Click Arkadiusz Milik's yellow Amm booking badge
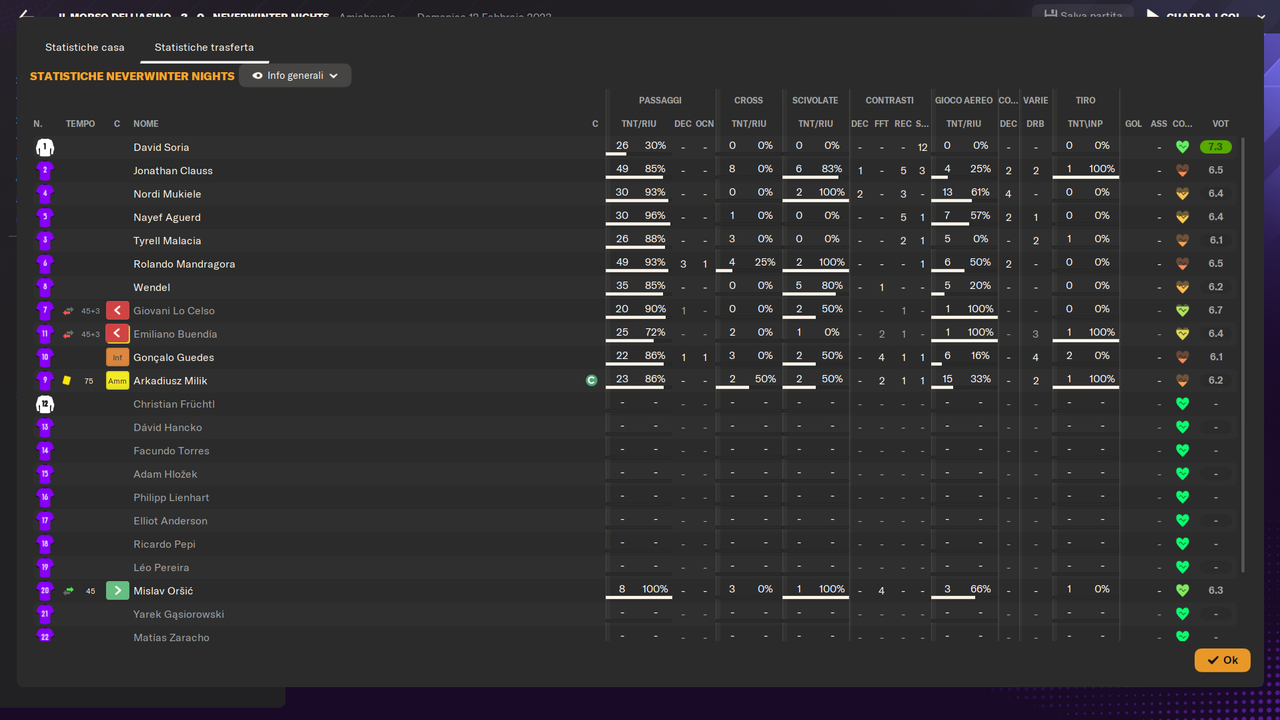The image size is (1280, 720). pyautogui.click(x=117, y=381)
